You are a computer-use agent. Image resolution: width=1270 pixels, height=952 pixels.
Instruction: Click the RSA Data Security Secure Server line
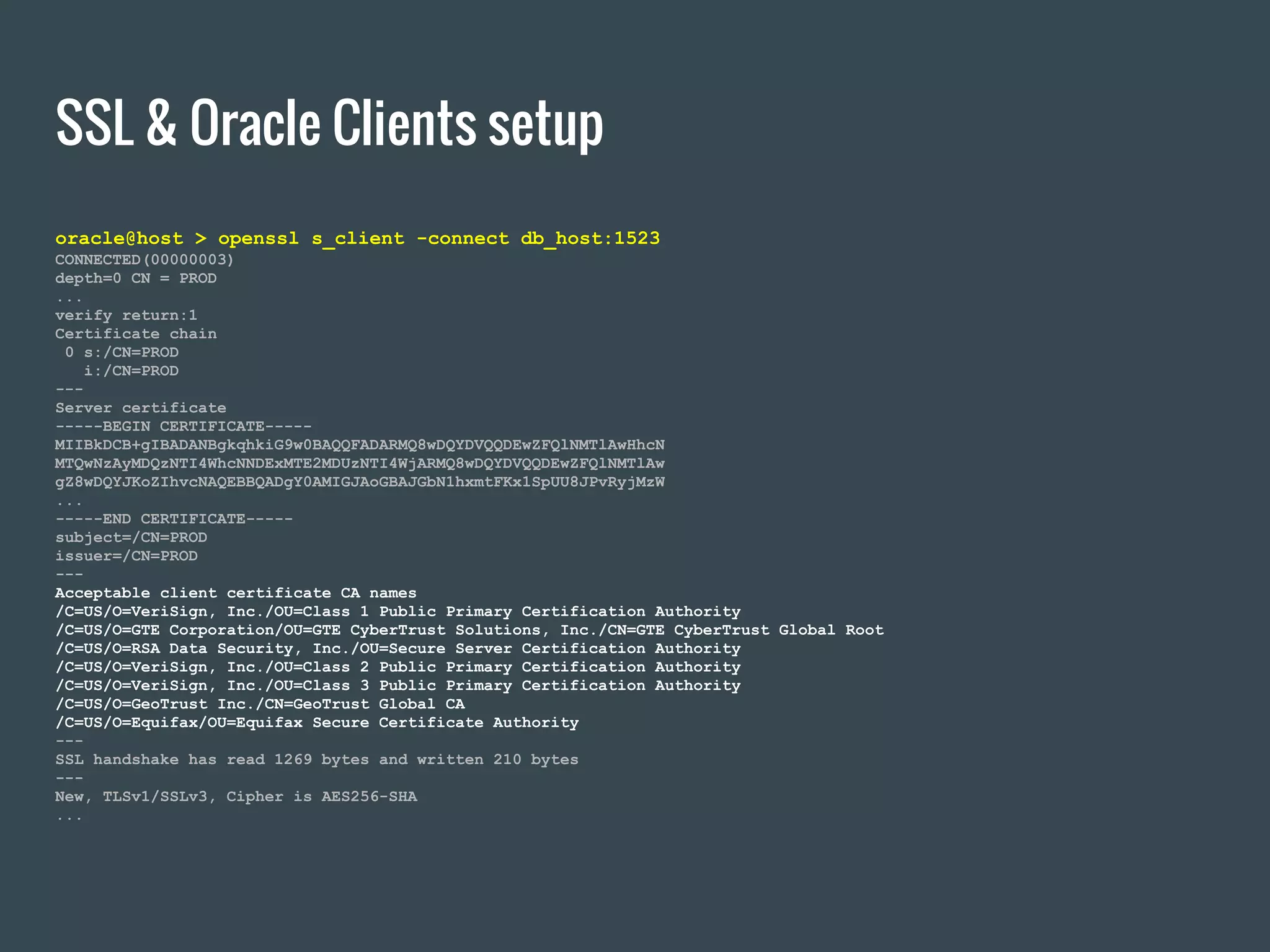398,649
